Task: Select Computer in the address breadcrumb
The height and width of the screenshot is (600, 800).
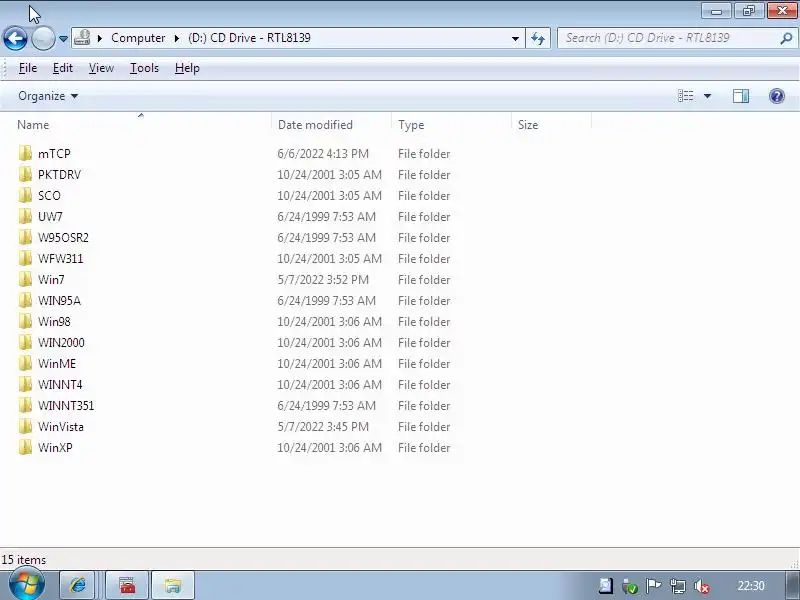Action: pos(138,38)
